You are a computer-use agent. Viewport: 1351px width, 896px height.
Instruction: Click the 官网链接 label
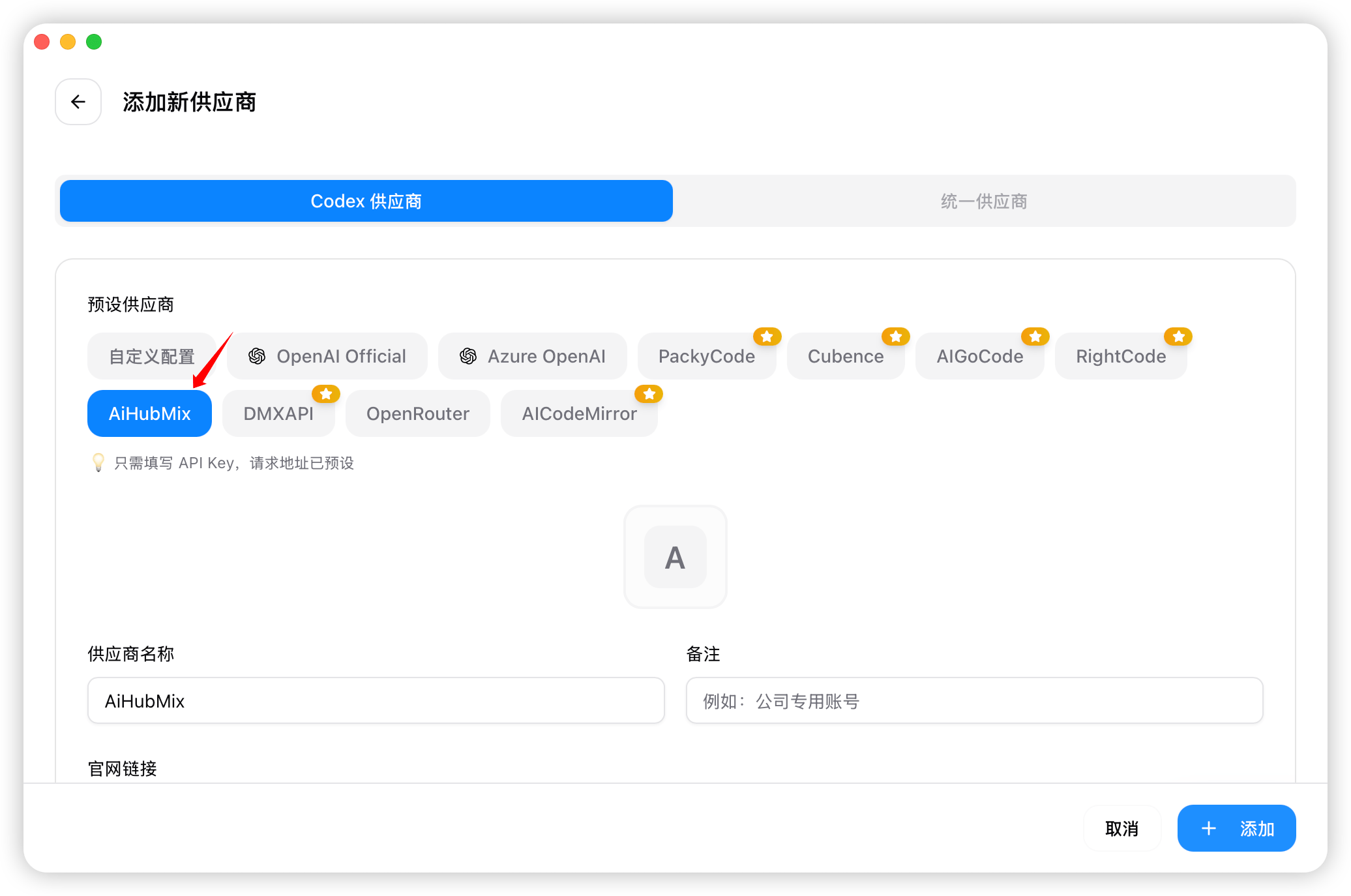[122, 769]
